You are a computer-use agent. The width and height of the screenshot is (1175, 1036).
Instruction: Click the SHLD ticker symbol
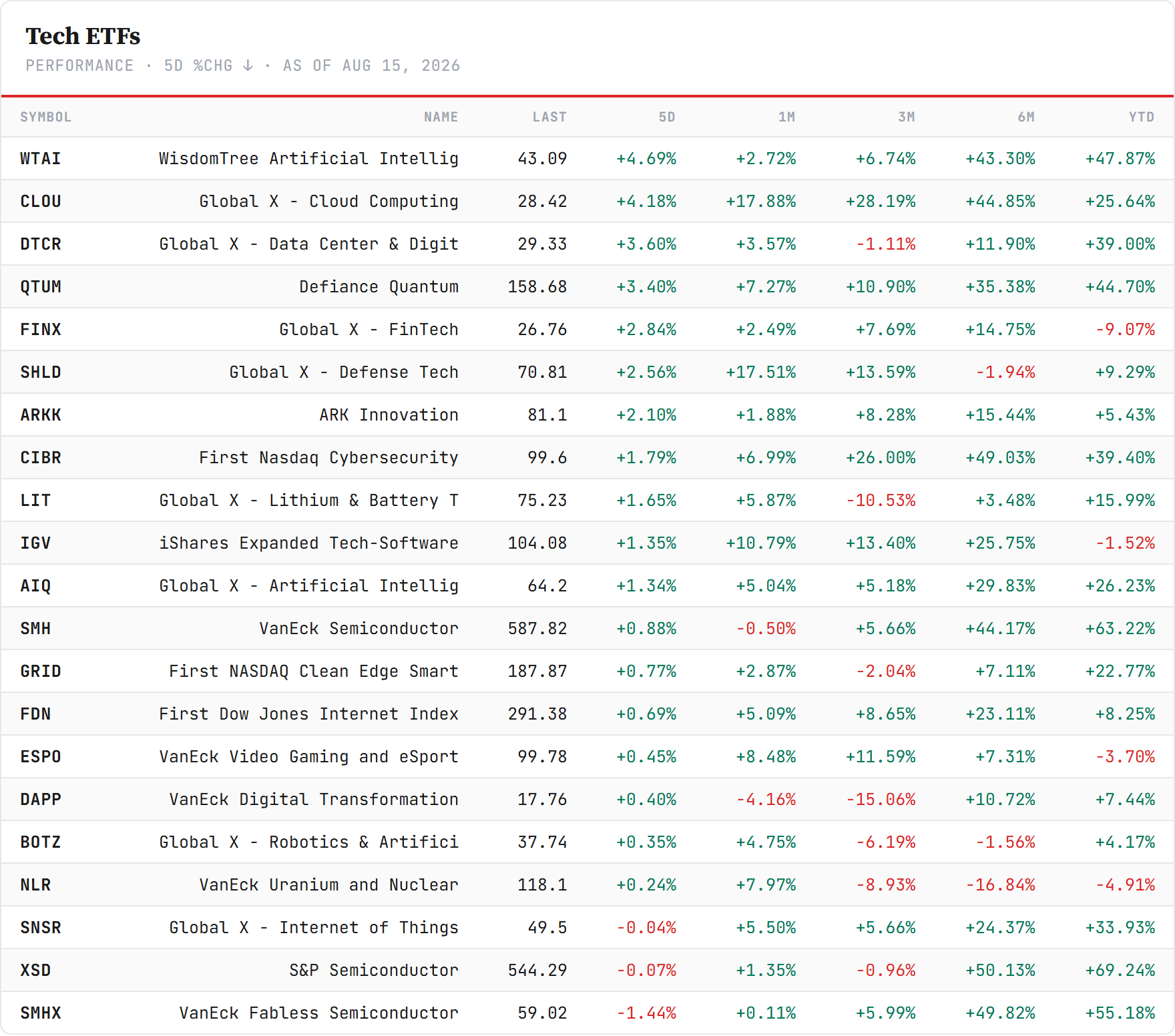41,372
